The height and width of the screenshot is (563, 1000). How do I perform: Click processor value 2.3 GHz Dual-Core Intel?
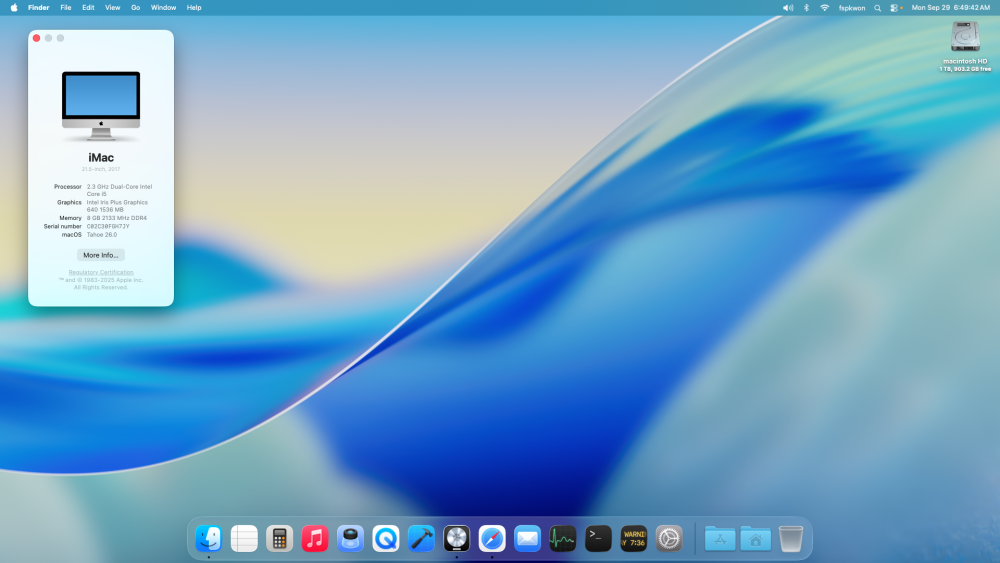[119, 187]
